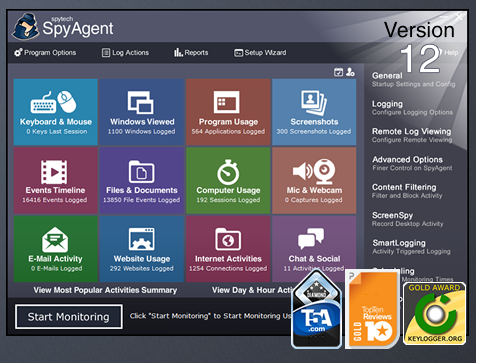Open the Program Options menu
The width and height of the screenshot is (485, 363).
click(45, 53)
